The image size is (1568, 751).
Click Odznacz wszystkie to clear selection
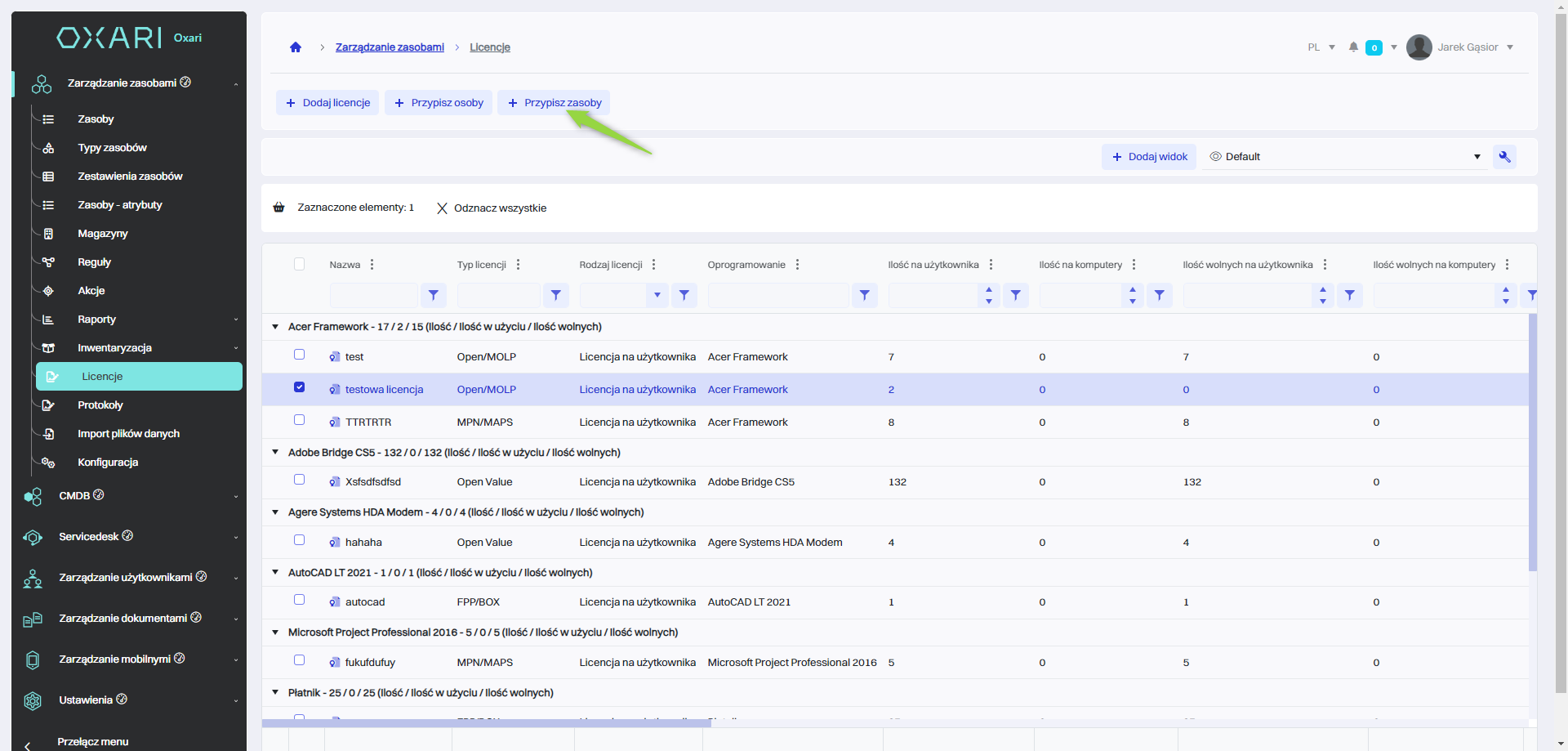pyautogui.click(x=492, y=208)
